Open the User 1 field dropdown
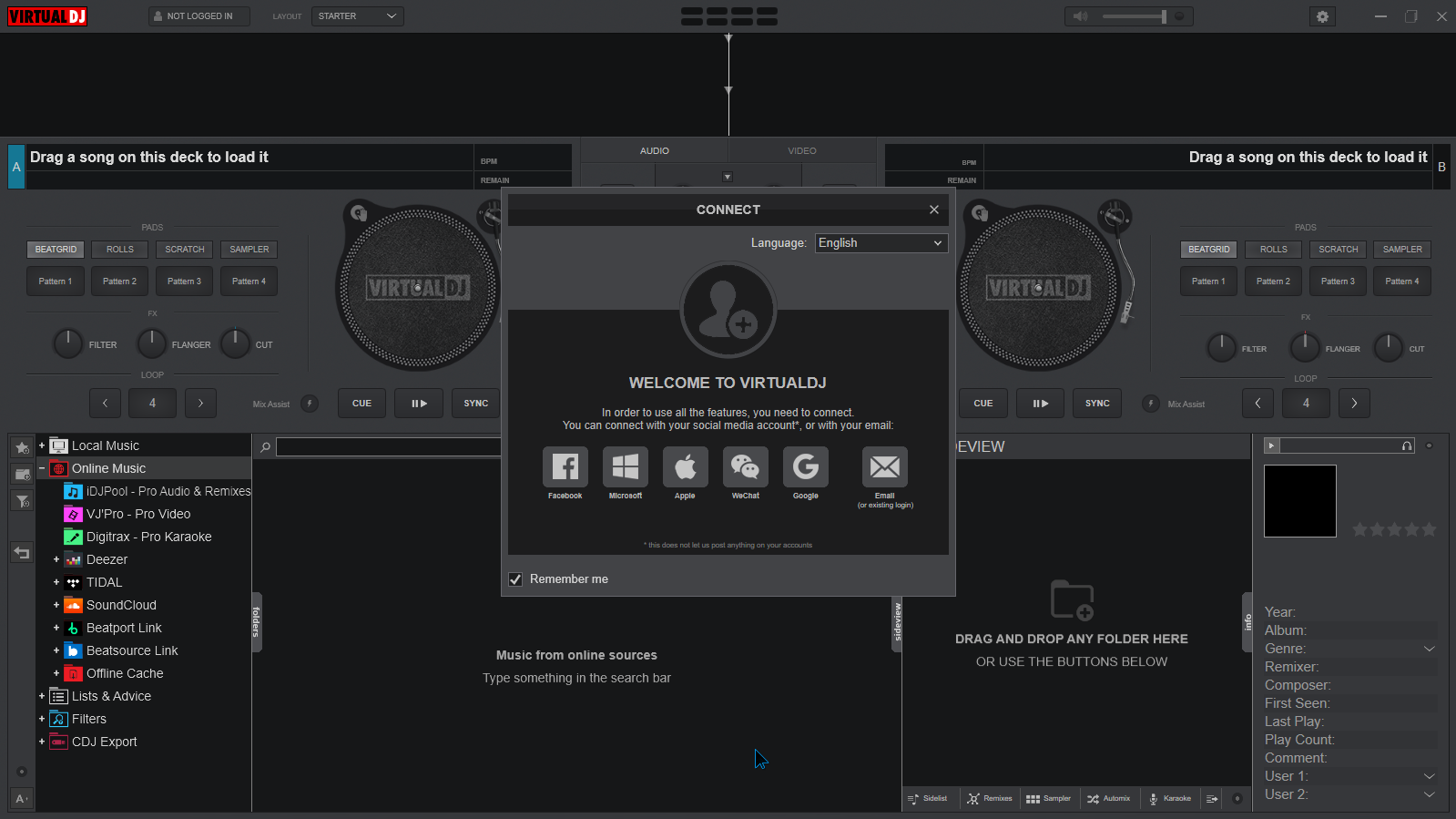Viewport: 1456px width, 819px height. pyautogui.click(x=1429, y=776)
